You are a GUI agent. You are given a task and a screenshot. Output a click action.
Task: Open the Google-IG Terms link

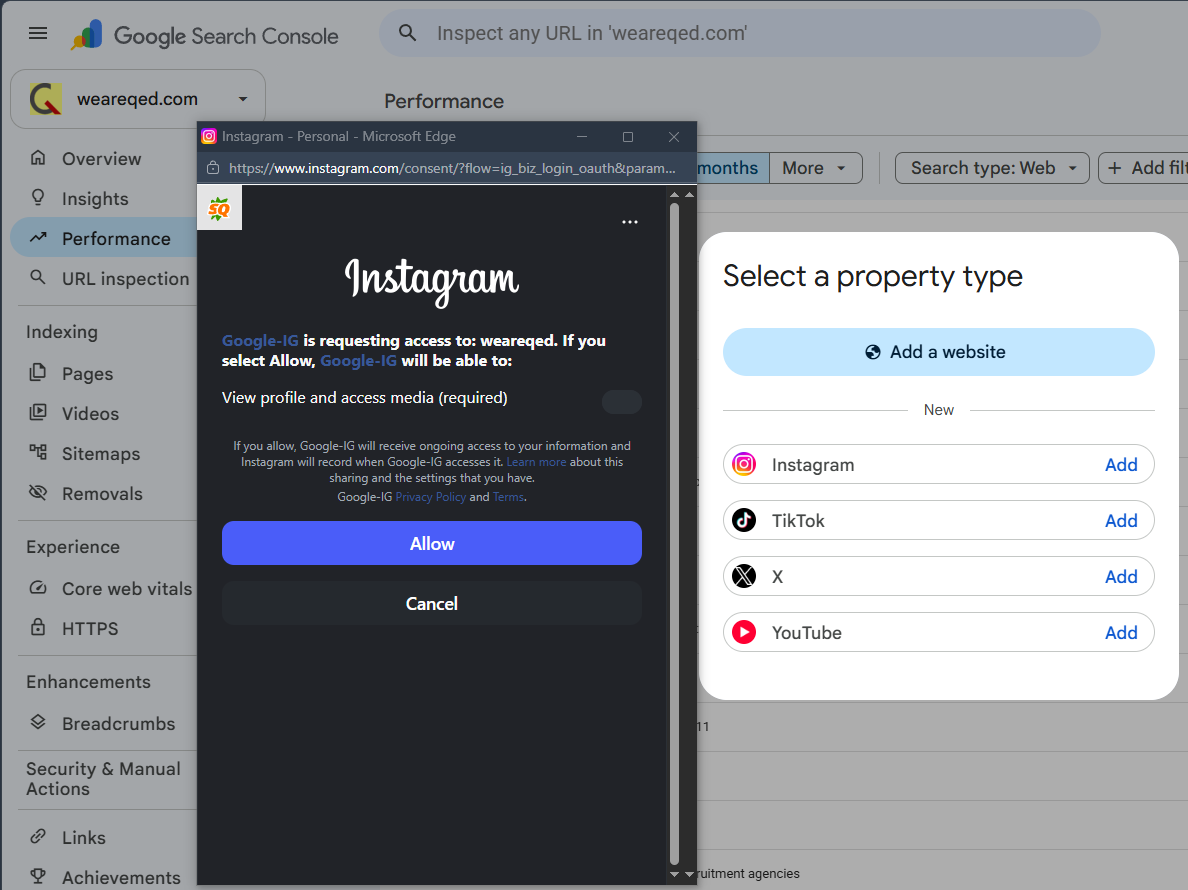click(508, 497)
